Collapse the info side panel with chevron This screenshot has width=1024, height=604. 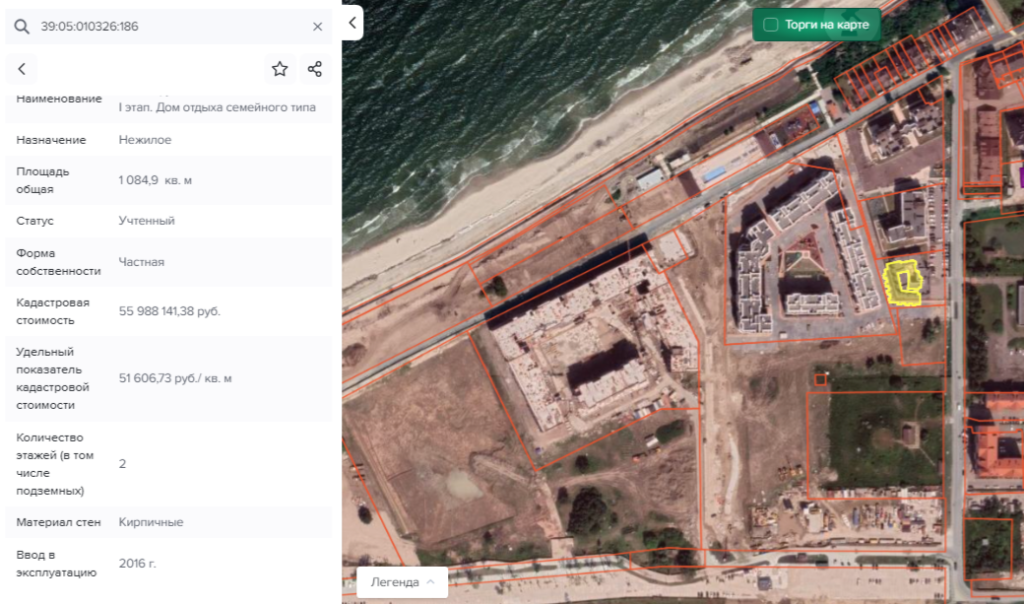coord(352,22)
